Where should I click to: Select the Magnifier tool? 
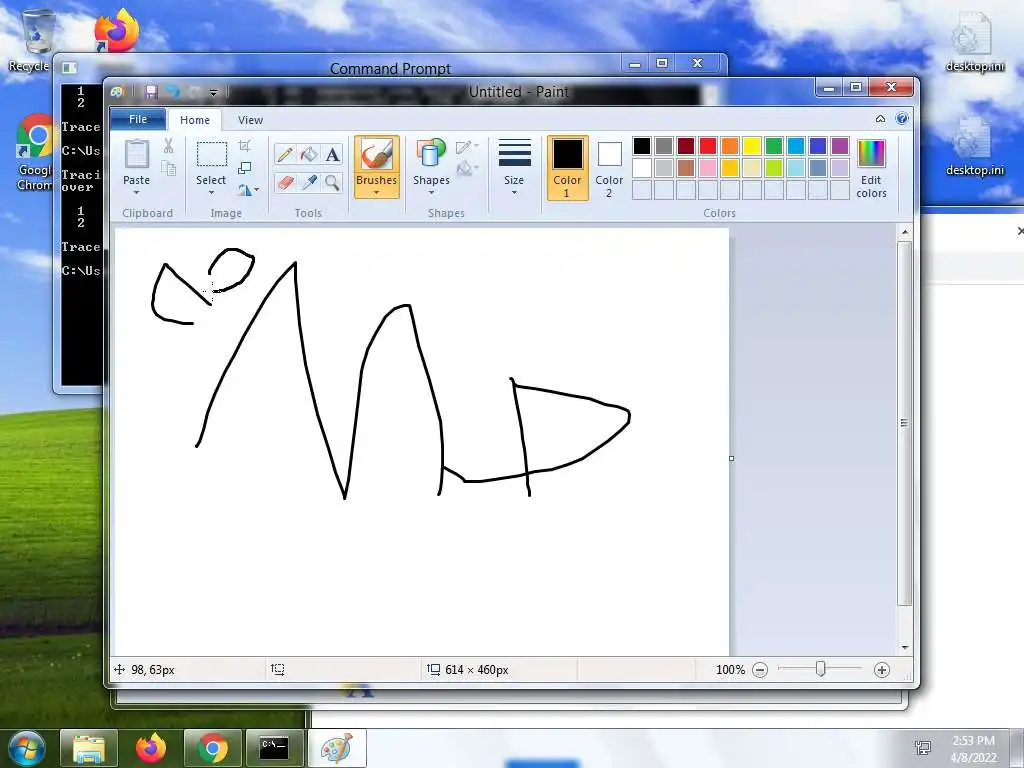pos(332,182)
